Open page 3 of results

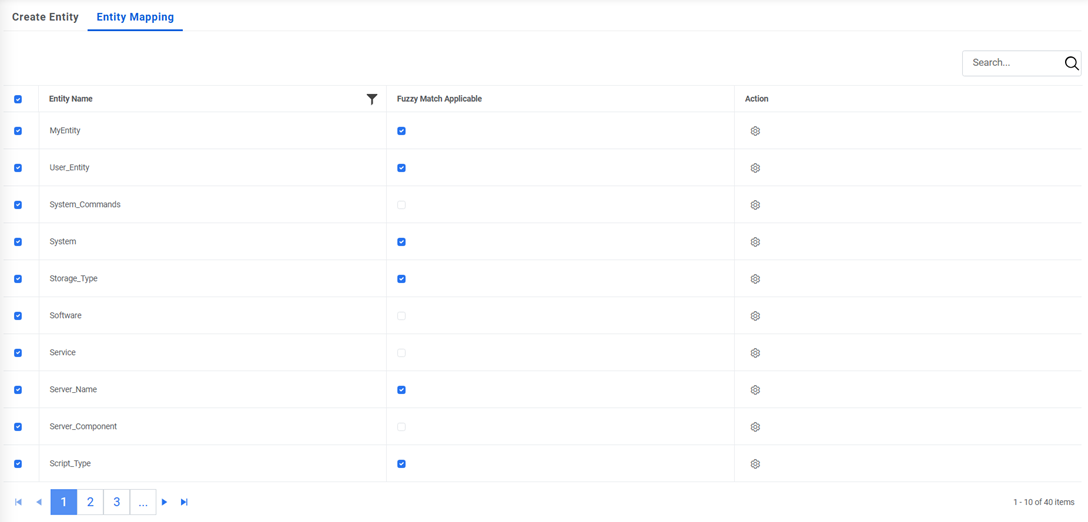(116, 502)
